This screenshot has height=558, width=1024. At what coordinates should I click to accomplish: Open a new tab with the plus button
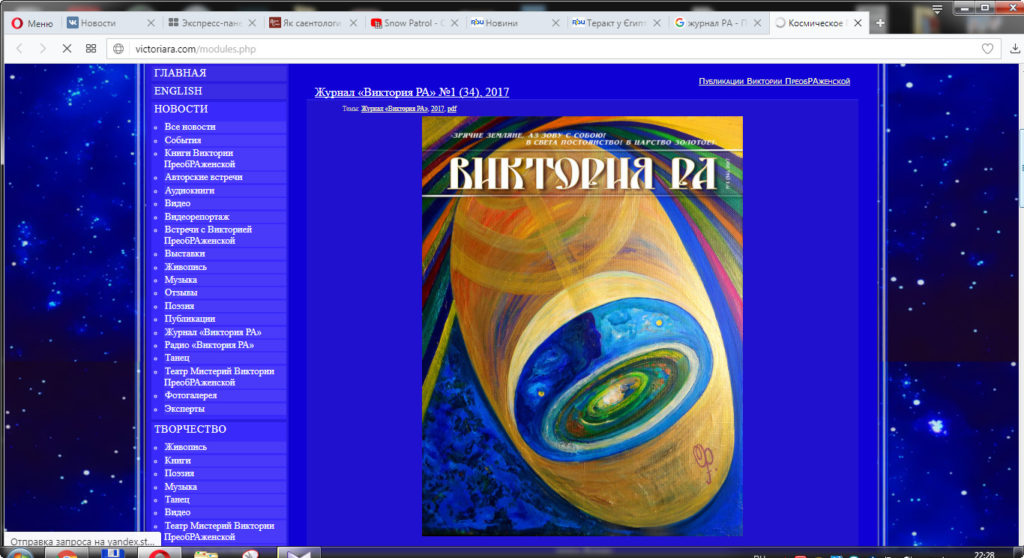[x=880, y=23]
